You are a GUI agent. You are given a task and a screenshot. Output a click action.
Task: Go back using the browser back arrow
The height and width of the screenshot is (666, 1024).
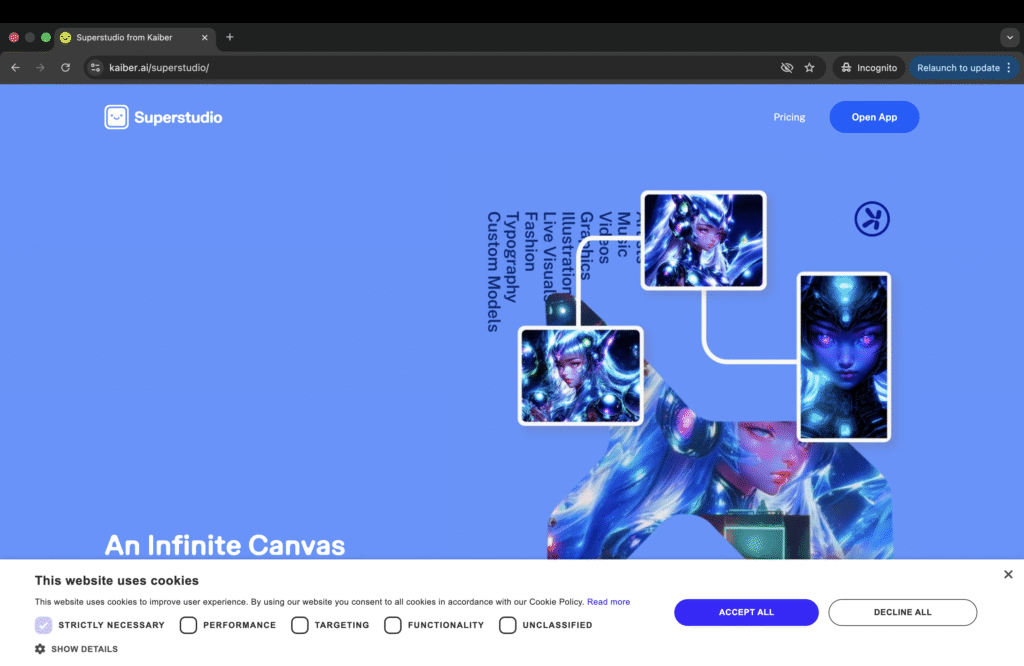tap(15, 68)
